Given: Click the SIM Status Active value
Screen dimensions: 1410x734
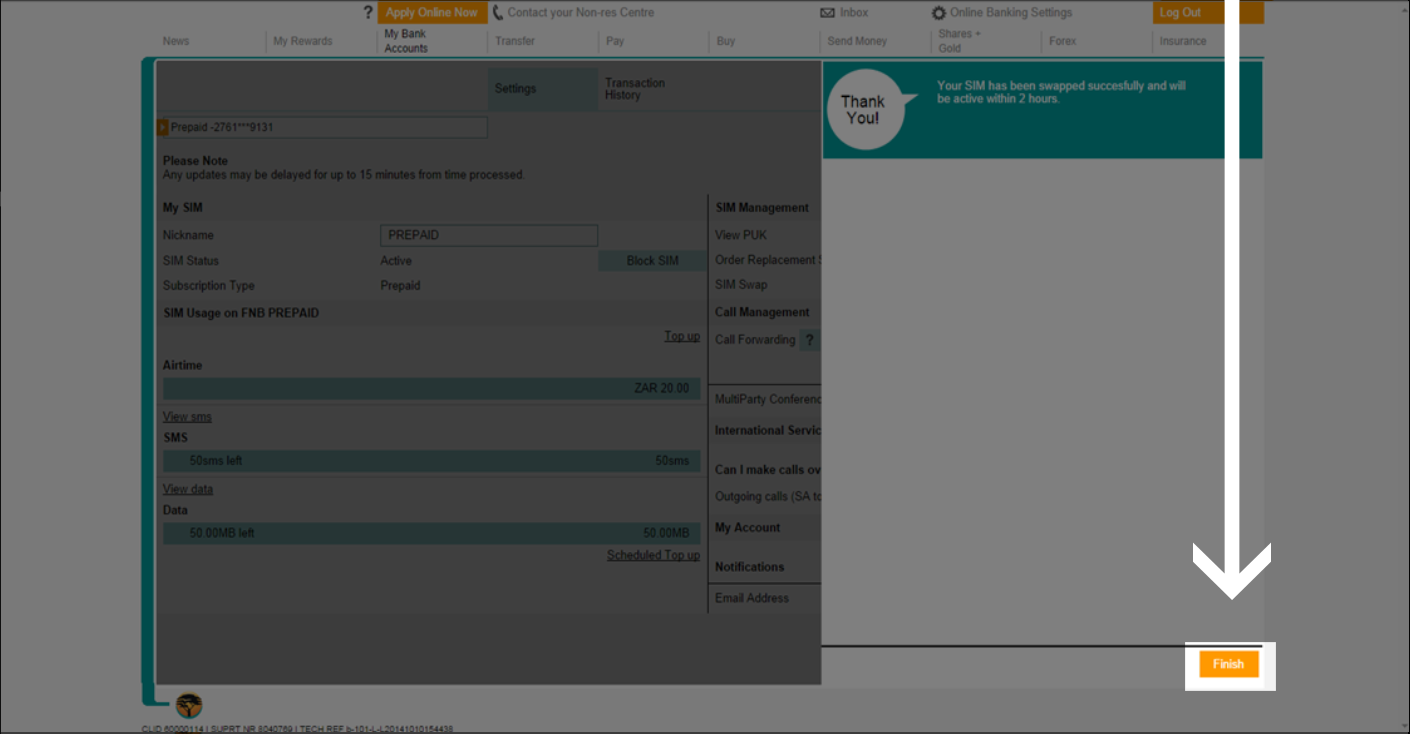Looking at the screenshot, I should [x=396, y=261].
